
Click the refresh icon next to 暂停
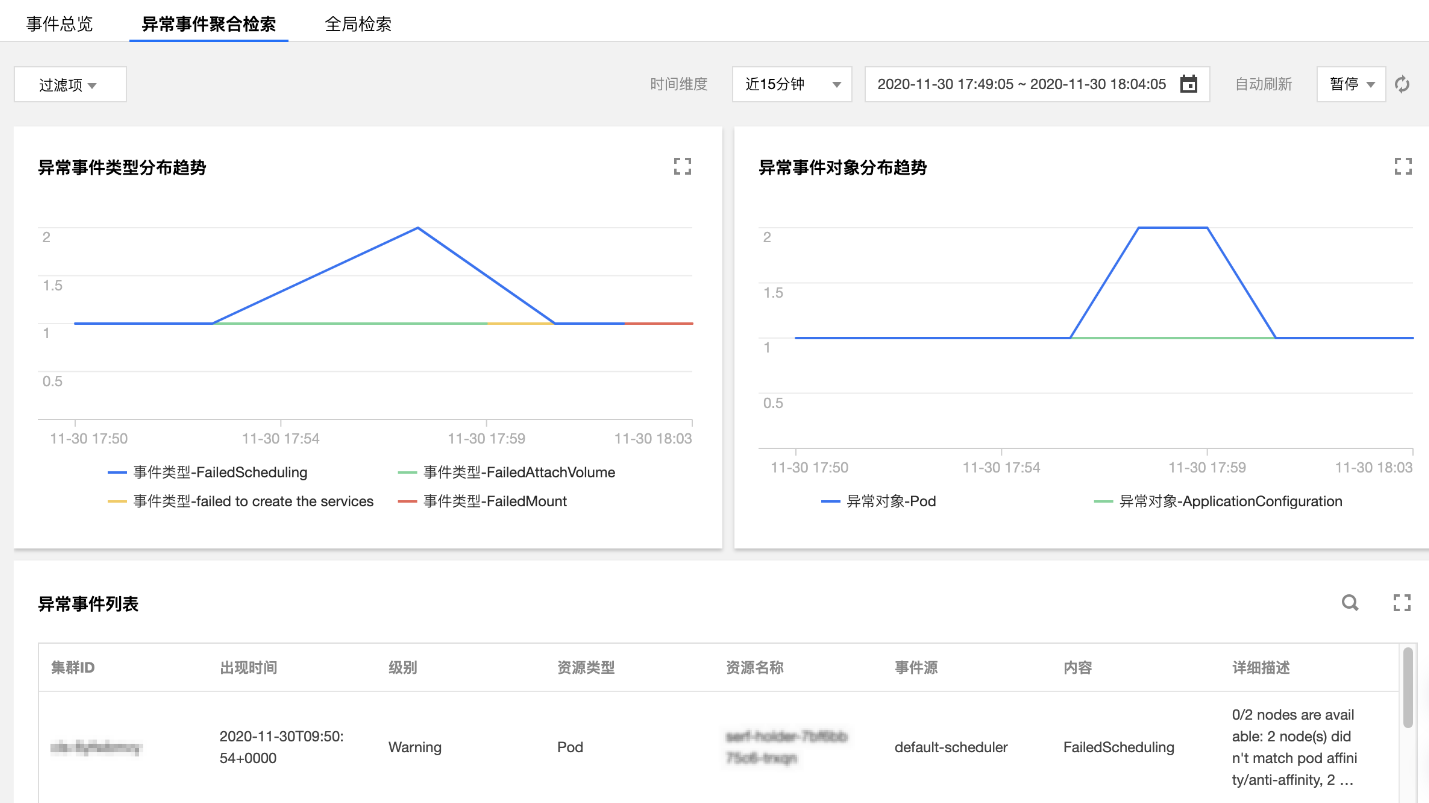(1402, 85)
